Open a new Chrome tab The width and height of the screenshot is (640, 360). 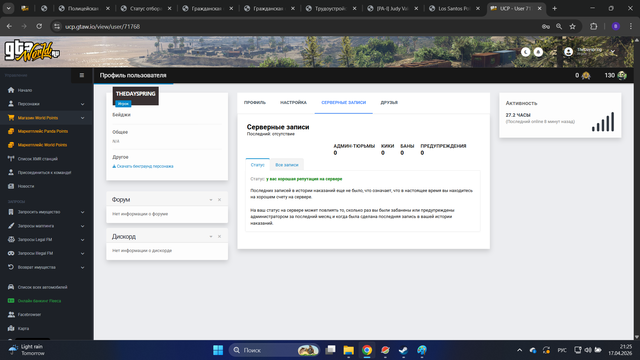(x=554, y=8)
